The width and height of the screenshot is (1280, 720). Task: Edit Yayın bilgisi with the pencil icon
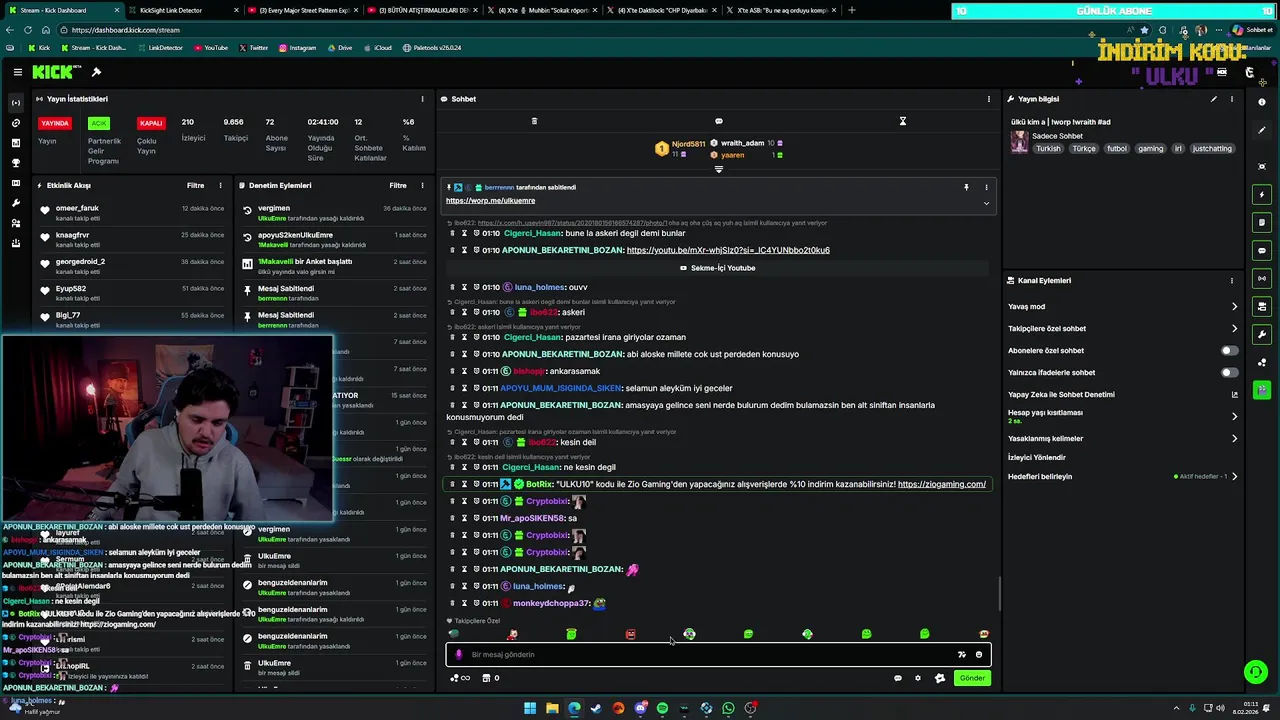pyautogui.click(x=1214, y=99)
